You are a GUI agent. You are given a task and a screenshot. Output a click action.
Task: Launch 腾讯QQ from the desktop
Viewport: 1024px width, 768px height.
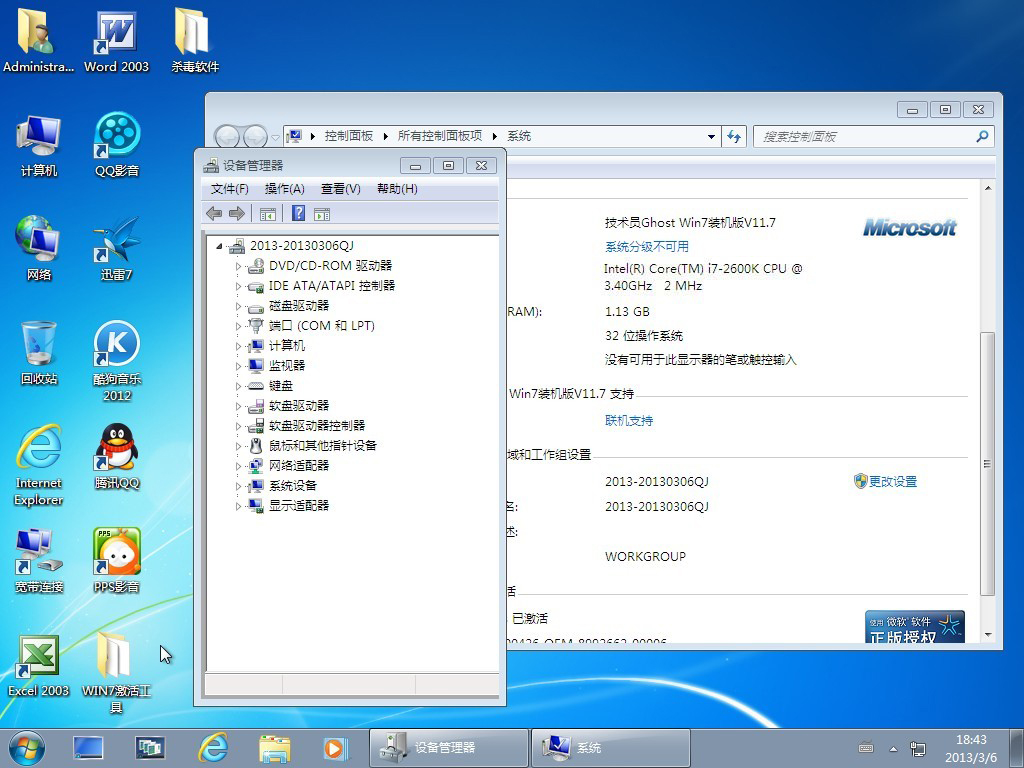pos(117,456)
